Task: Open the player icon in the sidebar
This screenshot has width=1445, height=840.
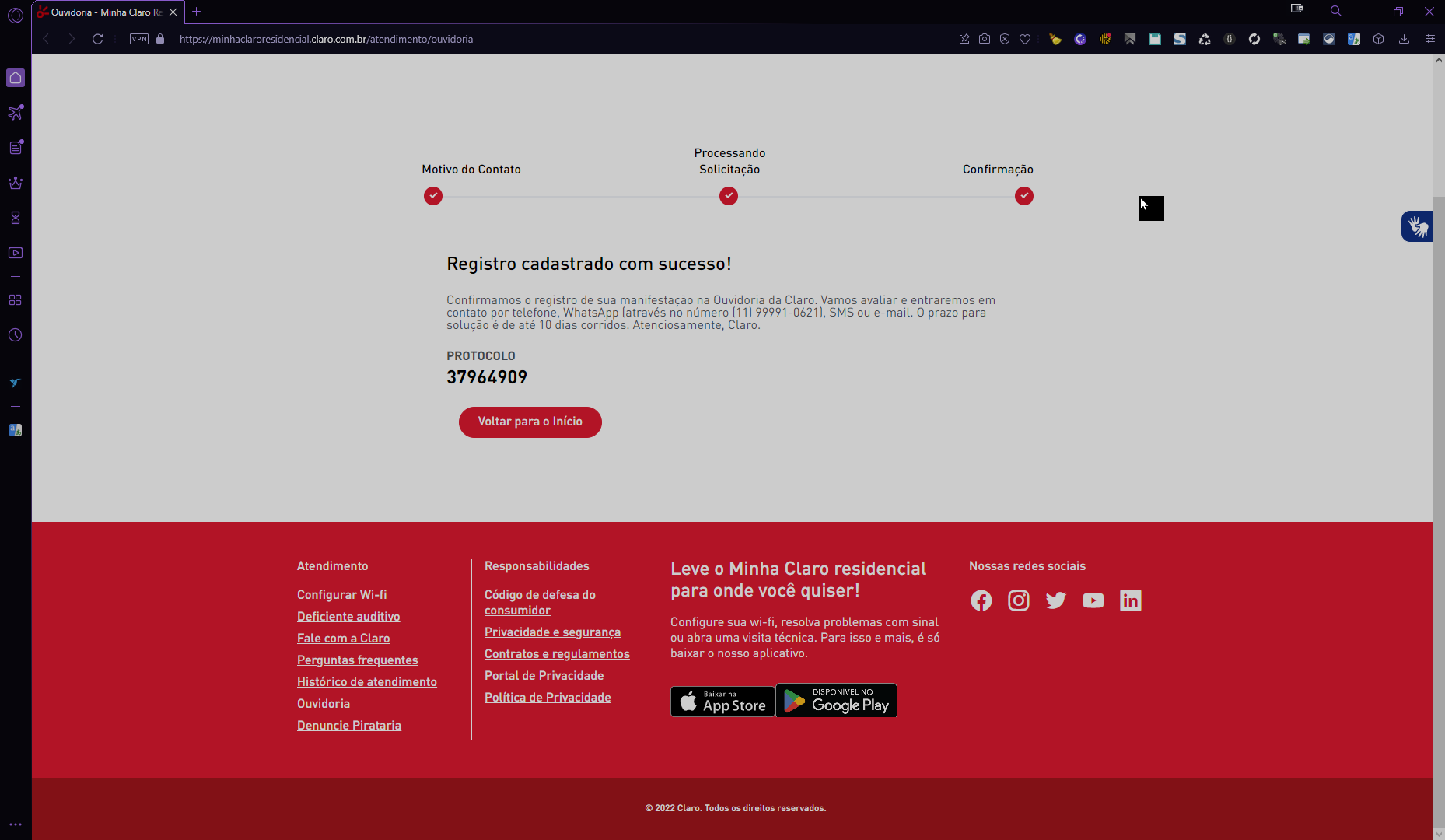Action: coord(16,253)
